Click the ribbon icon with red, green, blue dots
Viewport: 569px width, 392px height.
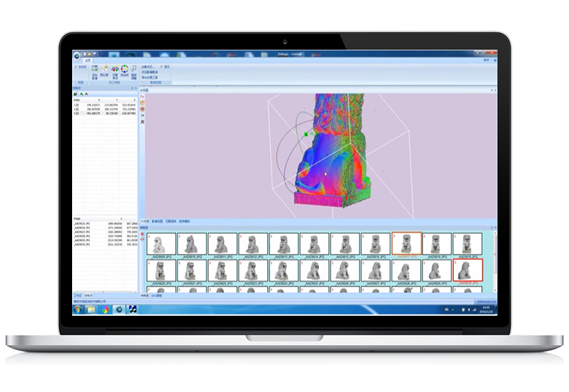point(115,72)
